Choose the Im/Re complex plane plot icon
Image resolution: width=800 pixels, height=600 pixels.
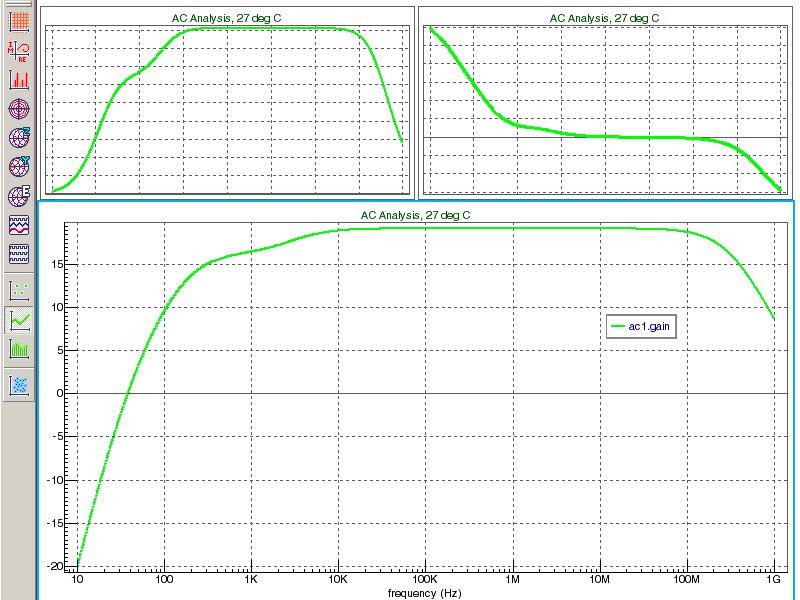click(x=19, y=51)
